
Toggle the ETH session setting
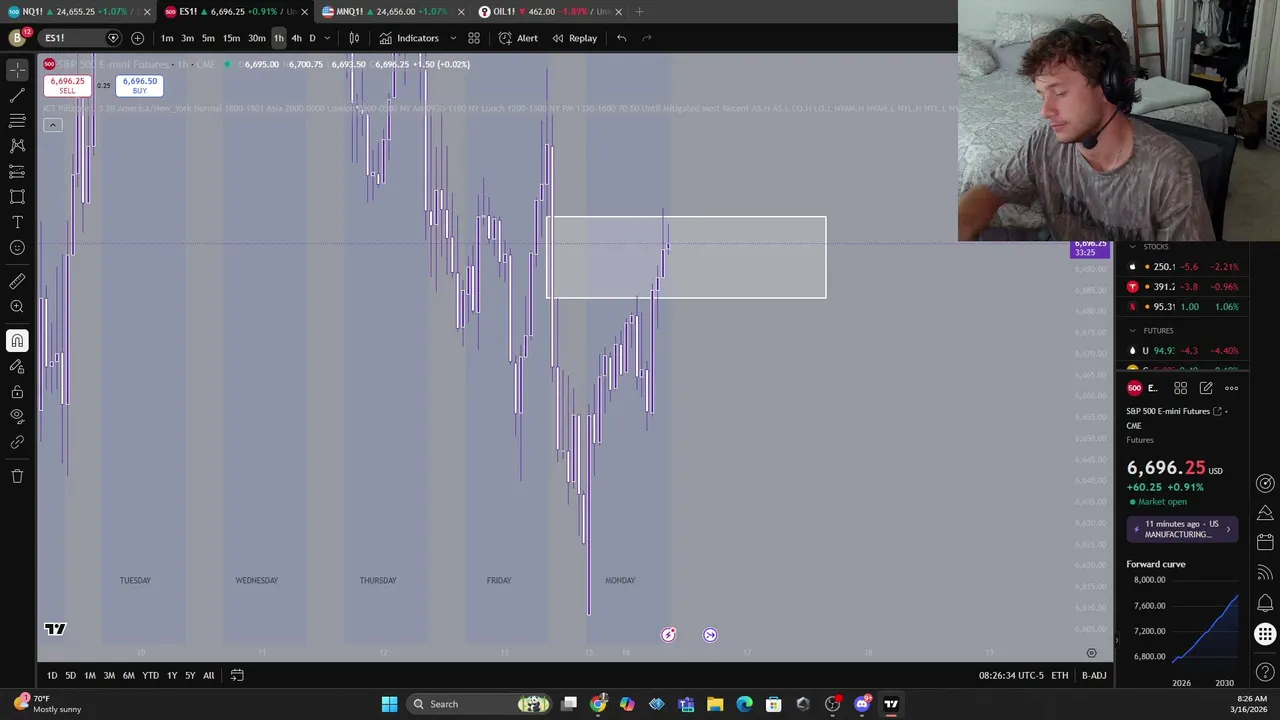coord(1059,675)
